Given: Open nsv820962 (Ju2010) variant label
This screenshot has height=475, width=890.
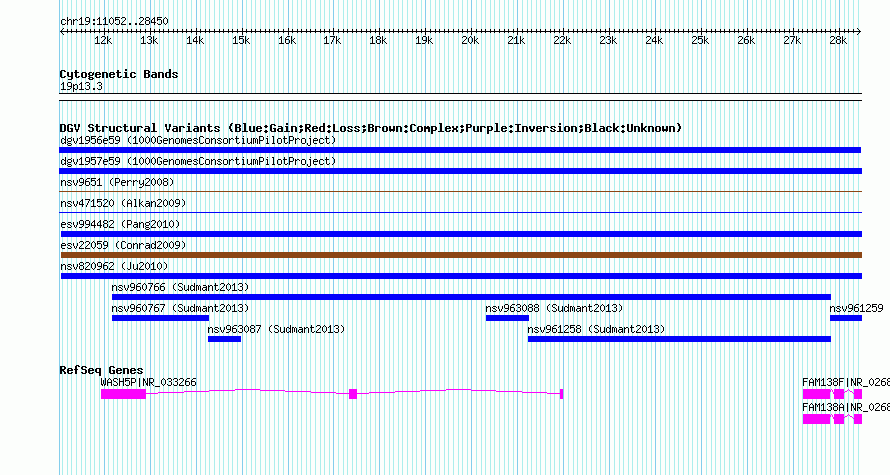Looking at the screenshot, I should click(x=114, y=266).
